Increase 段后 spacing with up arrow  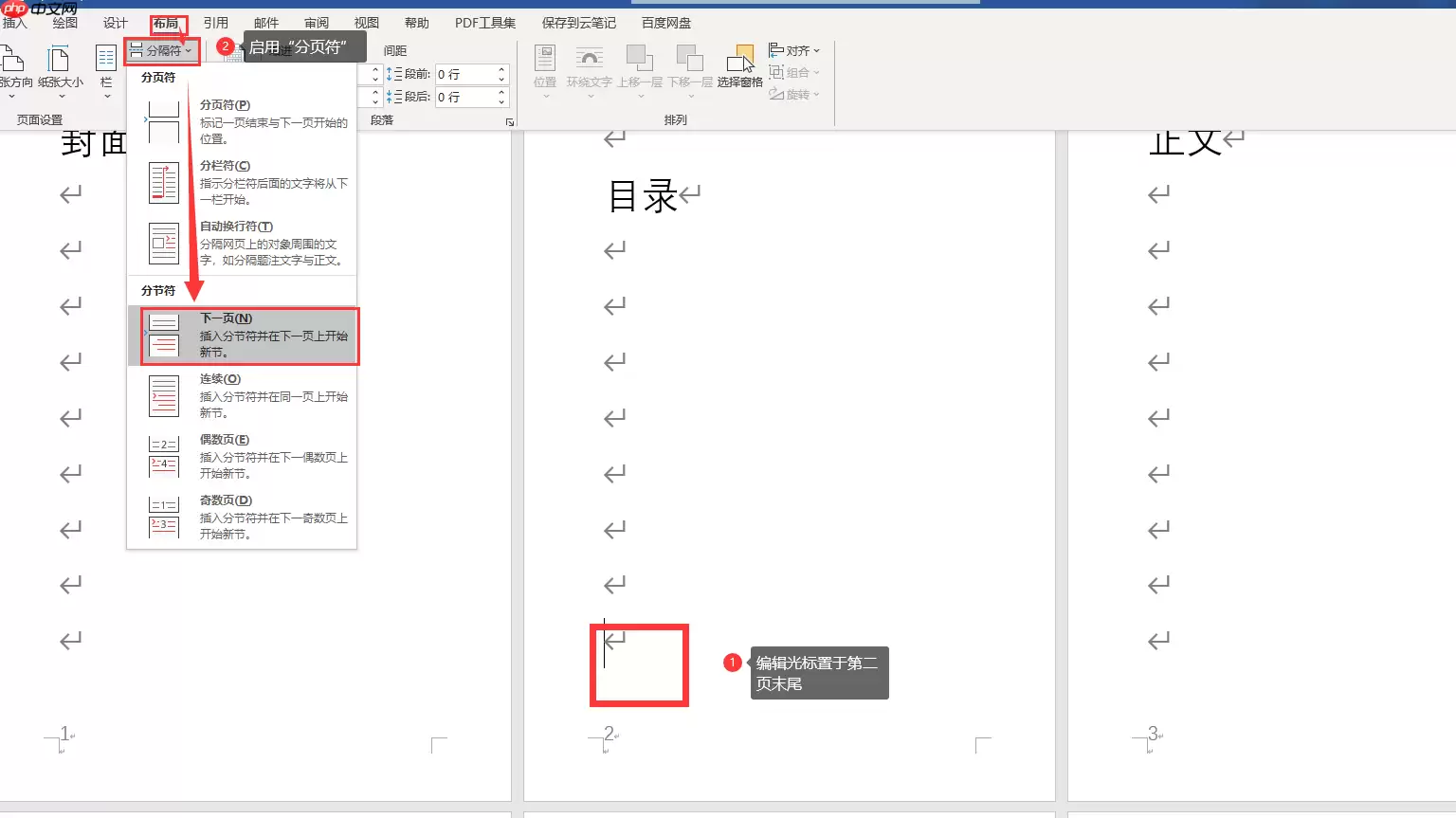pyautogui.click(x=501, y=92)
